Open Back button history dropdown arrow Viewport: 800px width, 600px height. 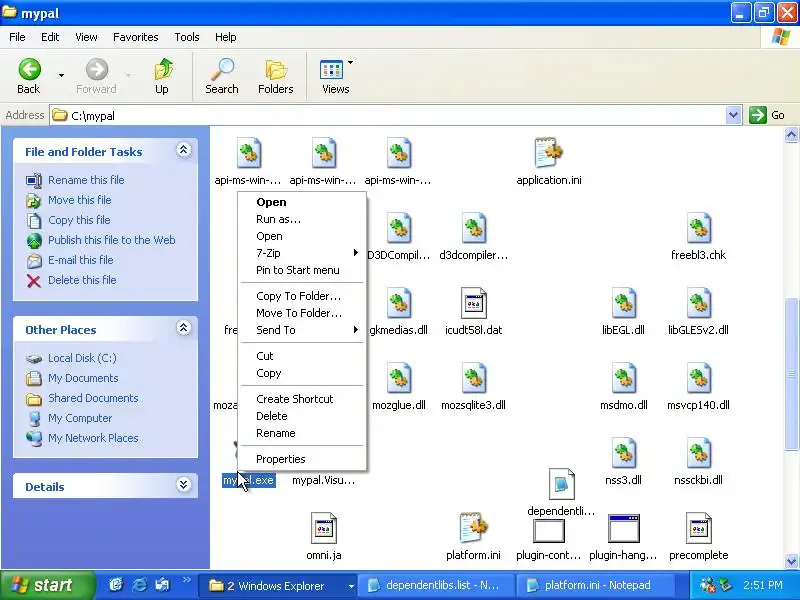(61, 75)
